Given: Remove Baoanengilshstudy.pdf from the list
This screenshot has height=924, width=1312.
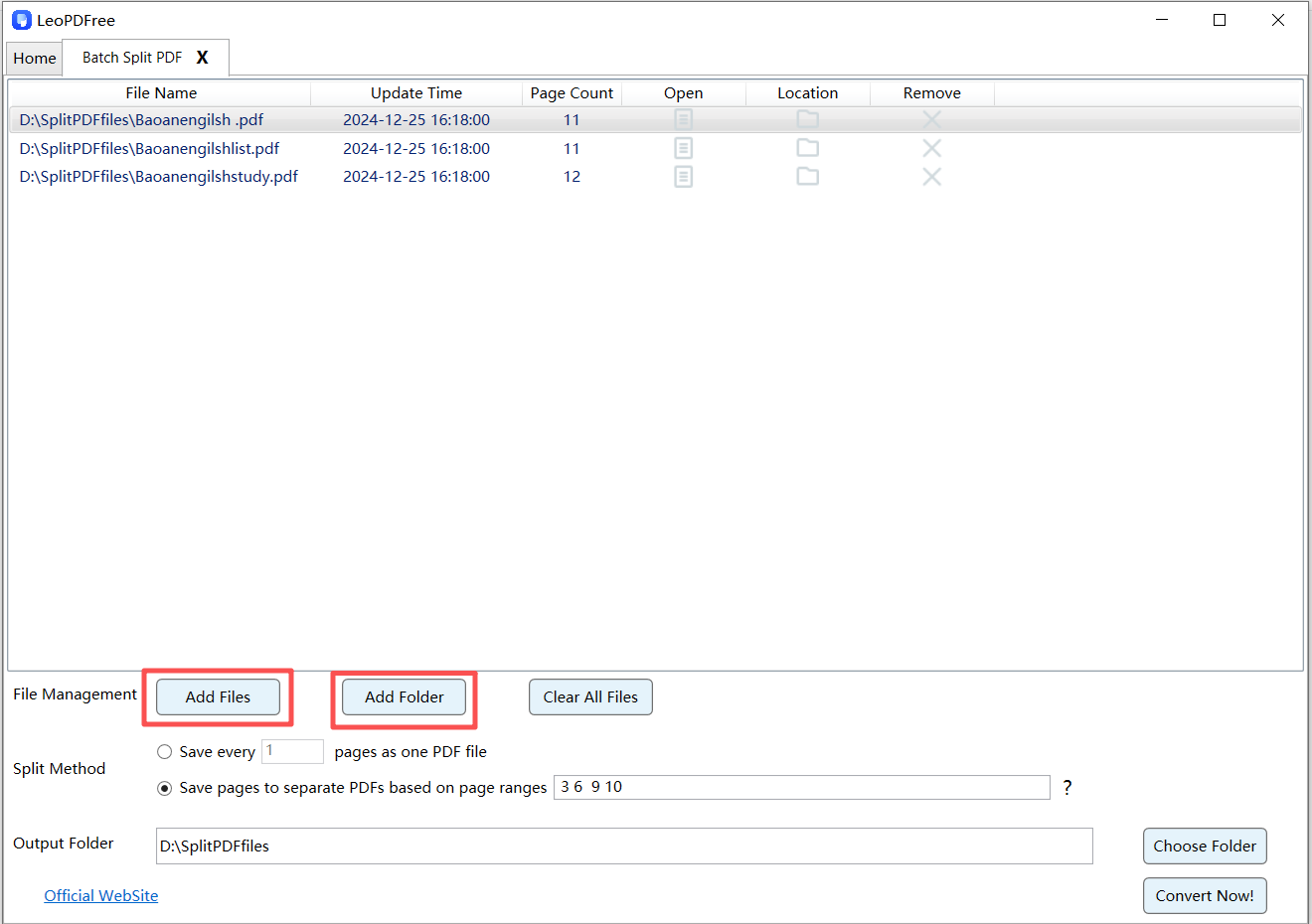Looking at the screenshot, I should point(931,176).
